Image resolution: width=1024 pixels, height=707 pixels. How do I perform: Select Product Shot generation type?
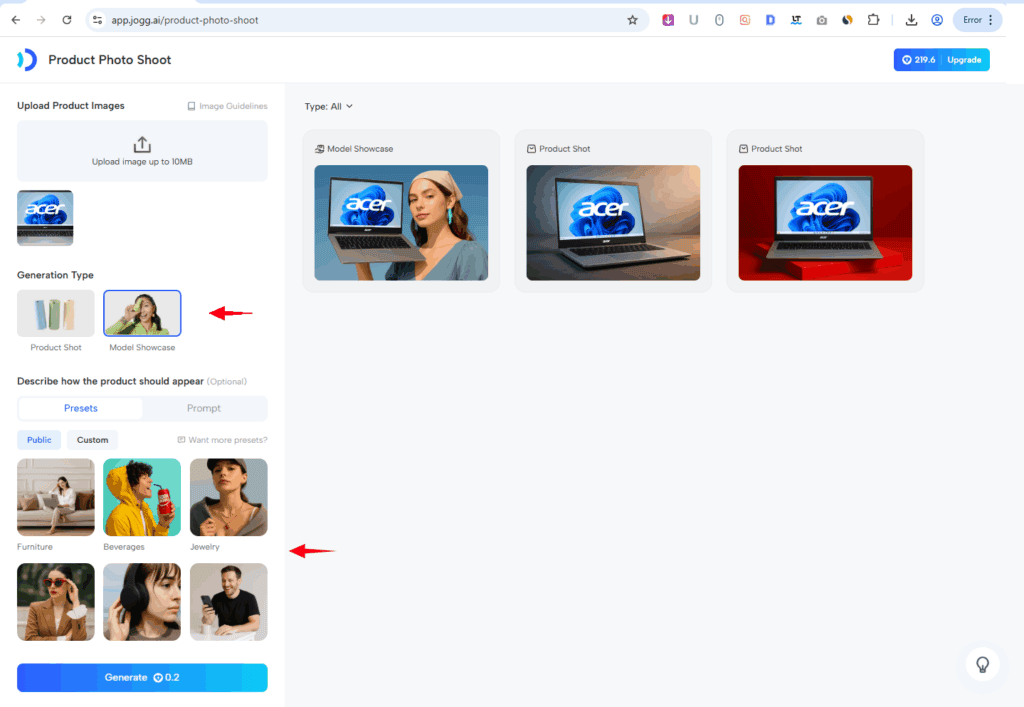click(x=56, y=314)
